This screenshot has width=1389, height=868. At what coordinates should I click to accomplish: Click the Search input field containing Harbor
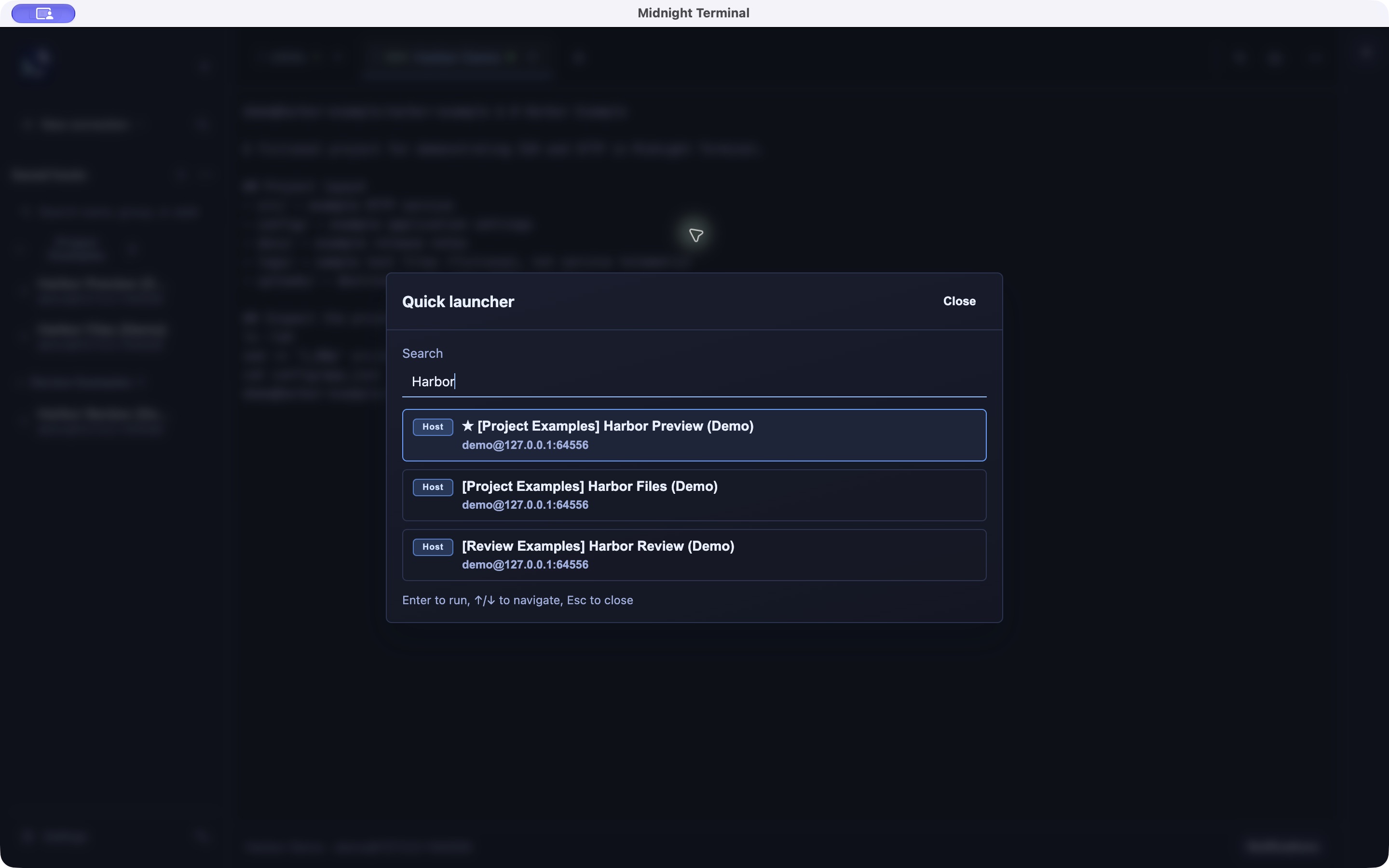(x=694, y=382)
